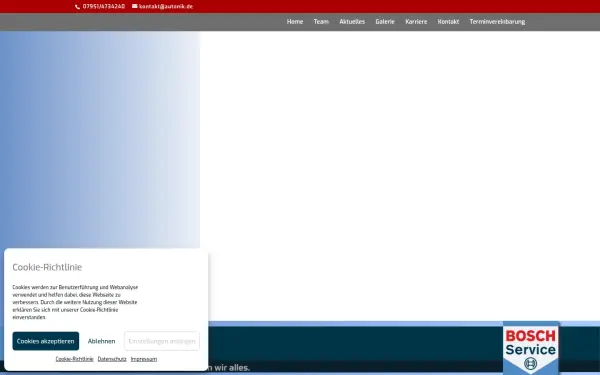Open the Bosch Service logo badge
600x375 pixels.
coord(530,348)
